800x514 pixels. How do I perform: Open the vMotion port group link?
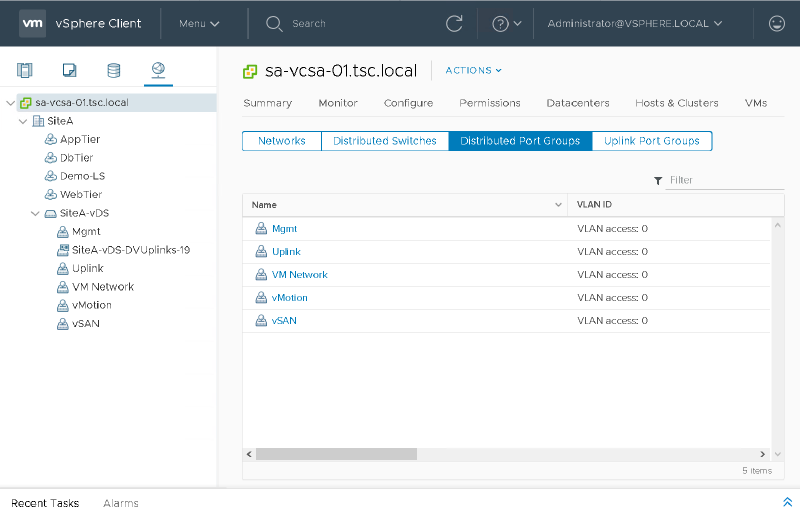pos(289,298)
